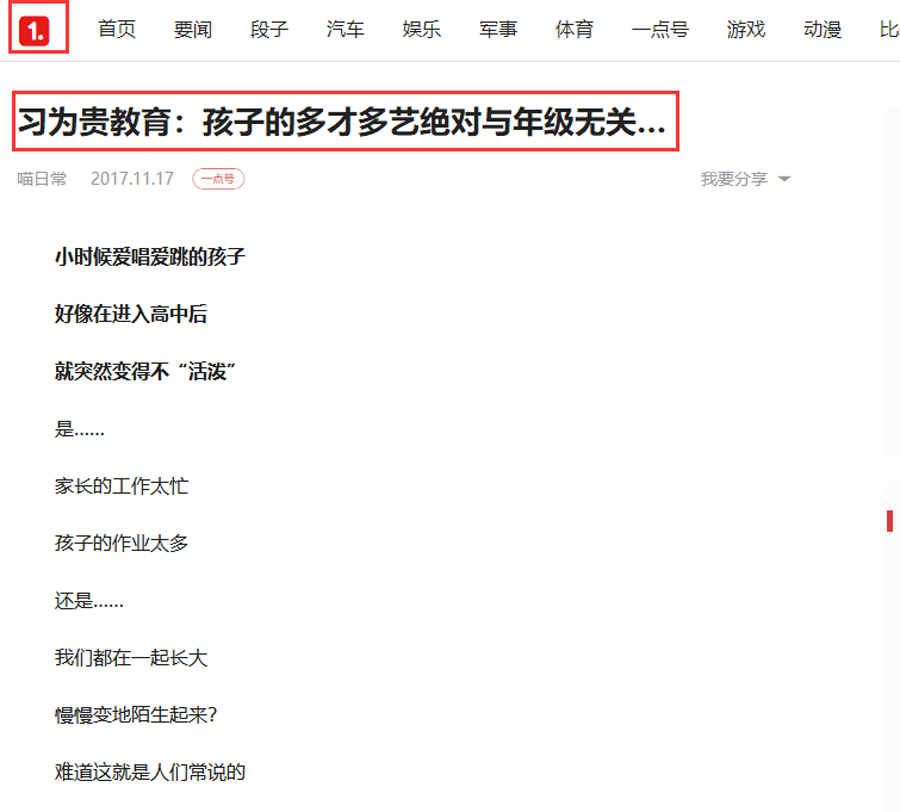Screen dimensions: 900x812
Task: Switch to the 娱乐 section
Action: 421,29
